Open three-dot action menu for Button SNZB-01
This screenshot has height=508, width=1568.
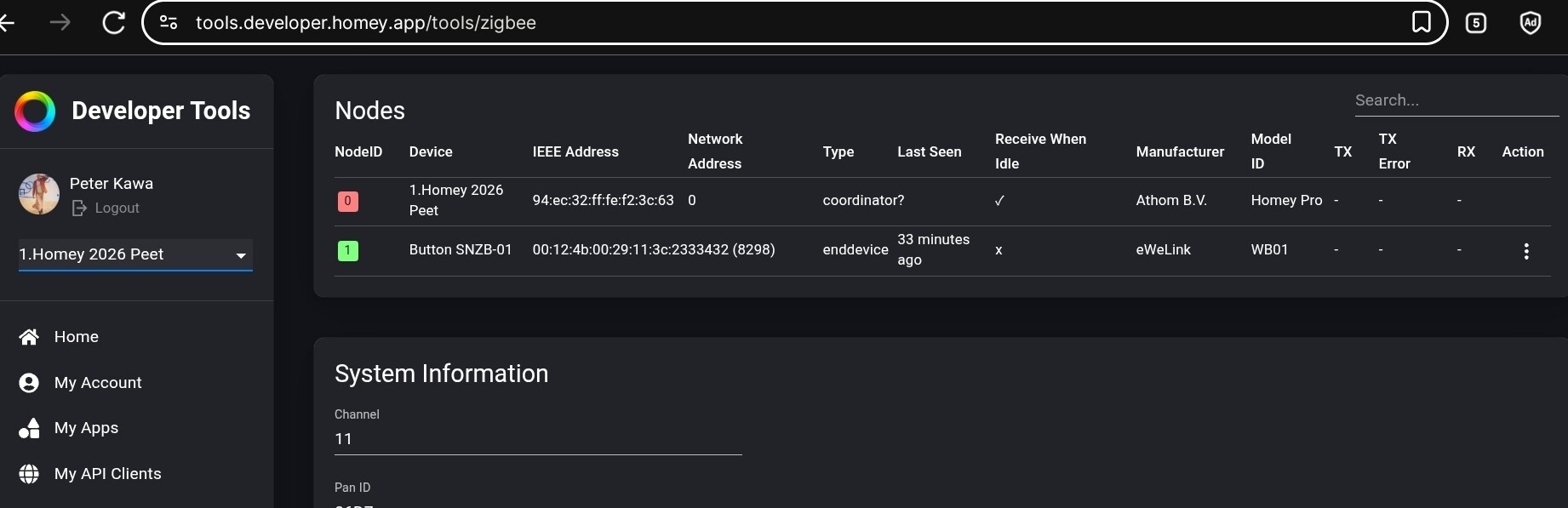1525,251
